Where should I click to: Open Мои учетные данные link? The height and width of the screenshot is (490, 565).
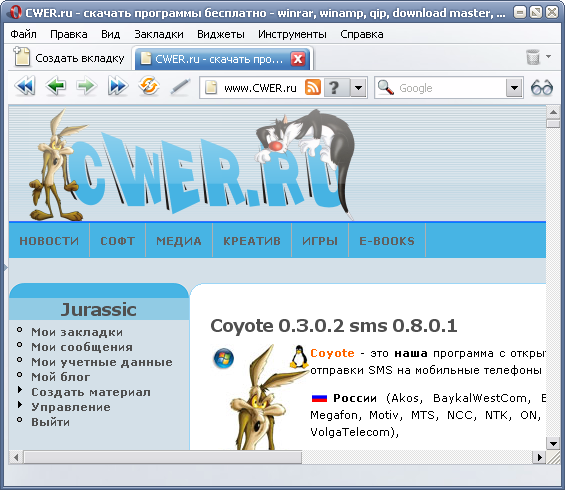(x=102, y=362)
